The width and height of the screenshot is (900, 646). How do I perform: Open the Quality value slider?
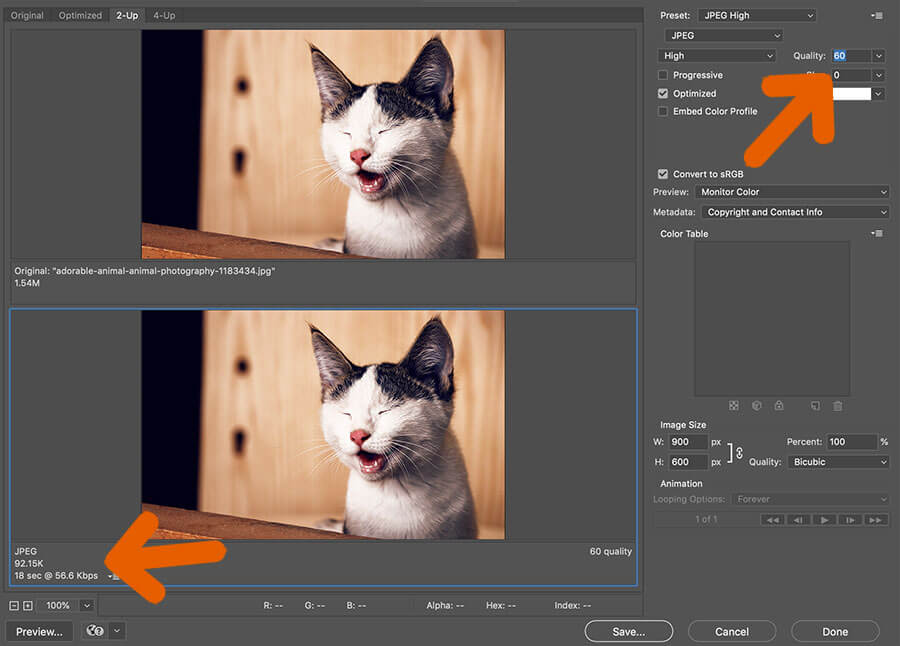point(877,56)
